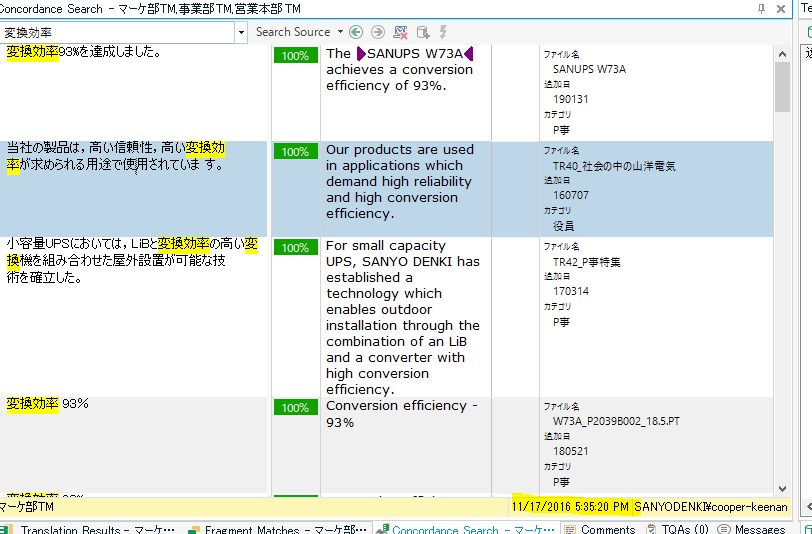Click the add translation unit database icon
The image size is (812, 534).
423,32
